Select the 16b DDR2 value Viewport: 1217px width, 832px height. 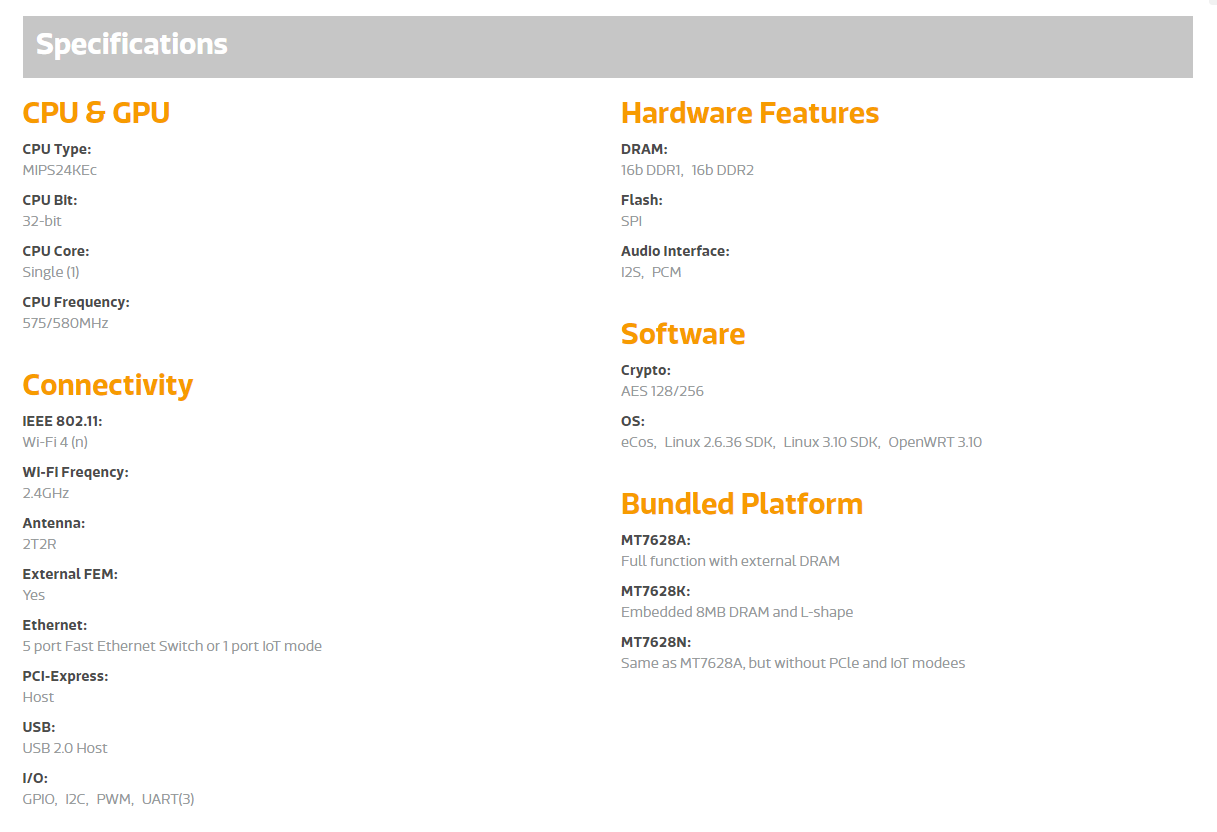tap(723, 170)
